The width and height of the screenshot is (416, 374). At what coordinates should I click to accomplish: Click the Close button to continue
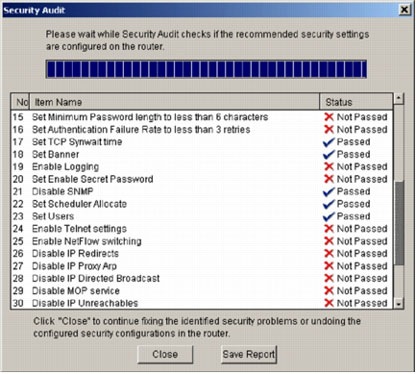165,354
